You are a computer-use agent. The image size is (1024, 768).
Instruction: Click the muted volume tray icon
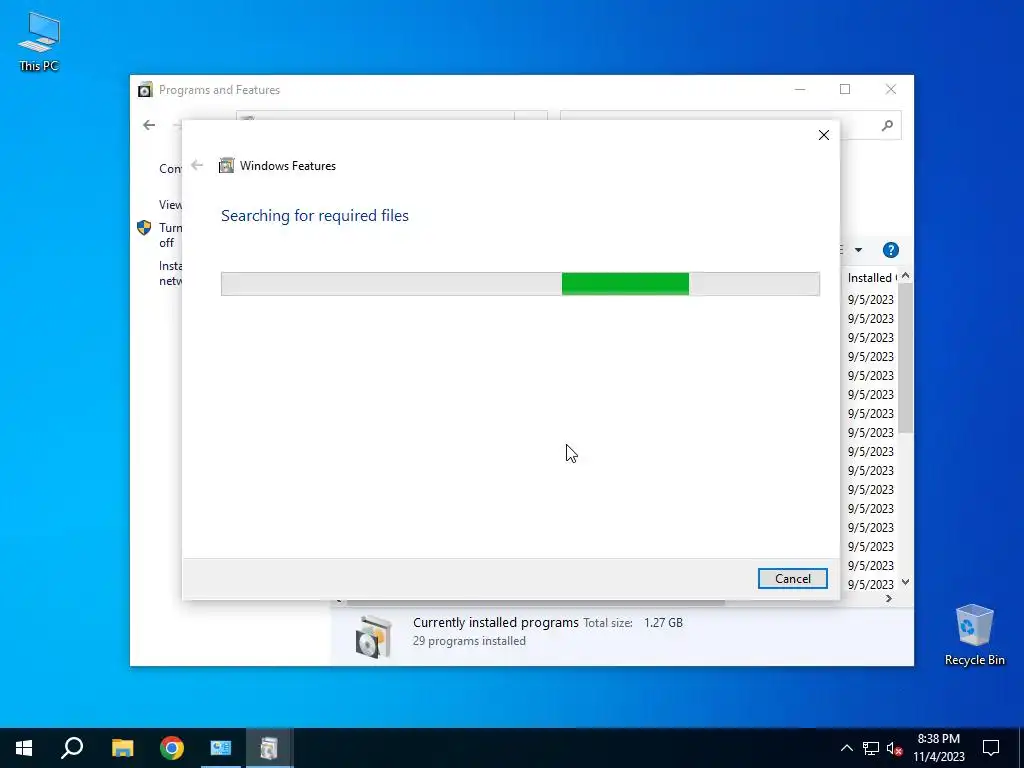(895, 748)
